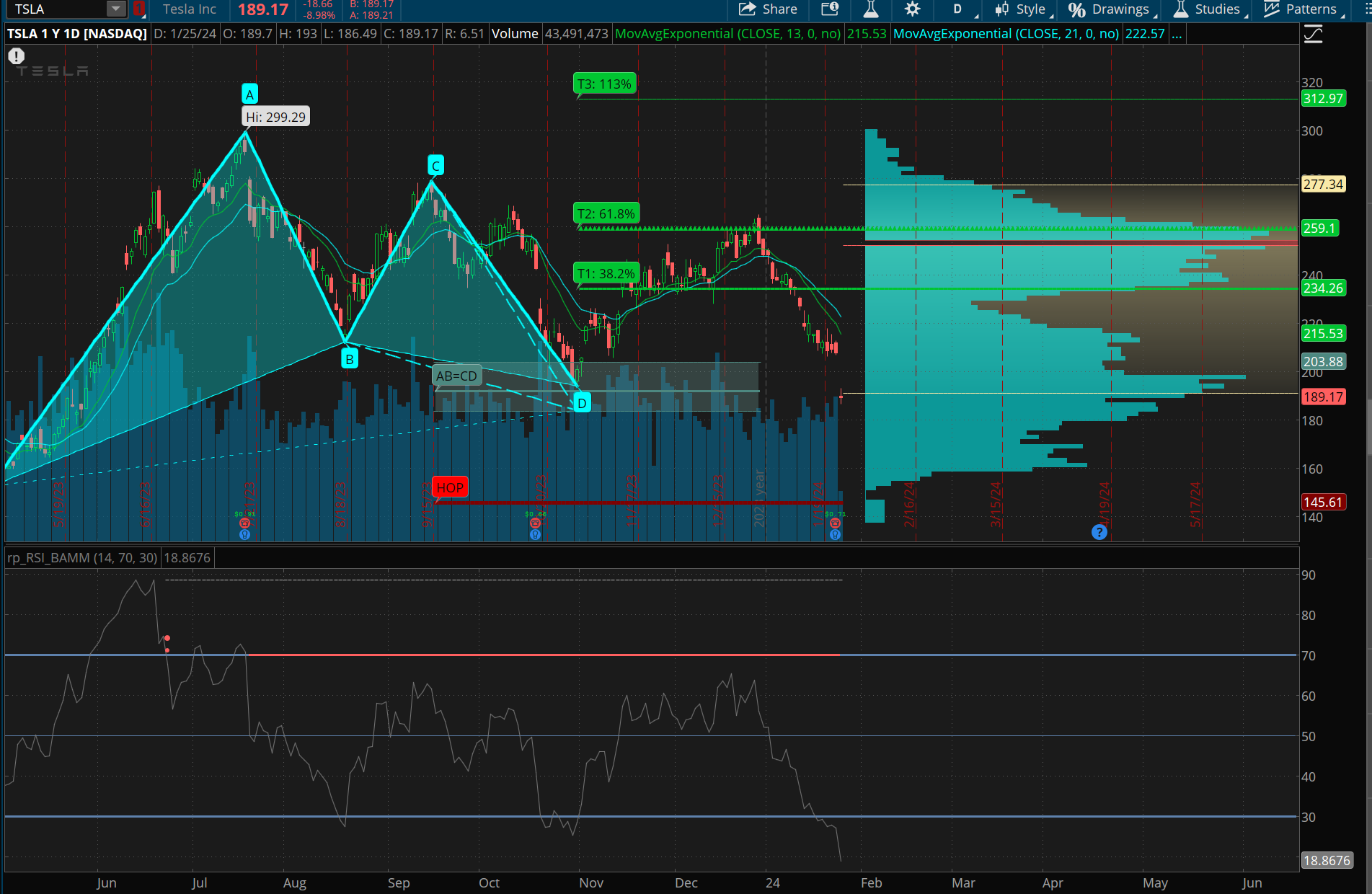
Task: Open chart settings gear icon
Action: tap(912, 9)
